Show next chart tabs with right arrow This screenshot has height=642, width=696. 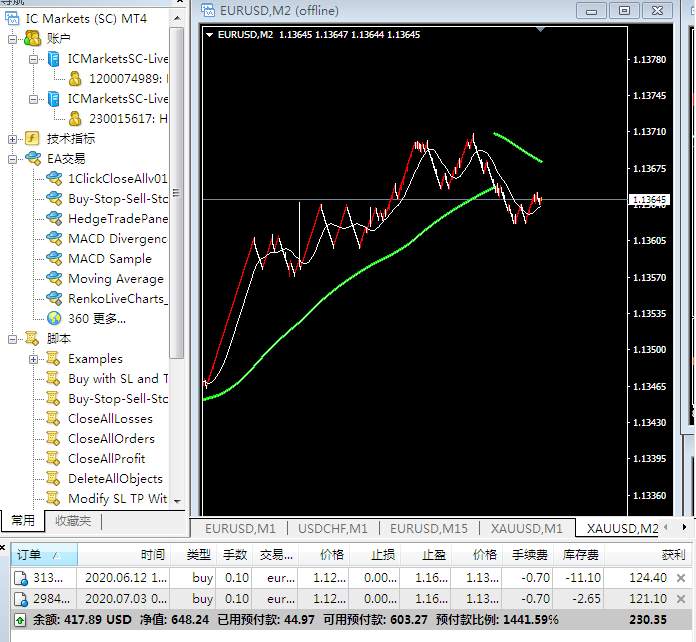(684, 527)
